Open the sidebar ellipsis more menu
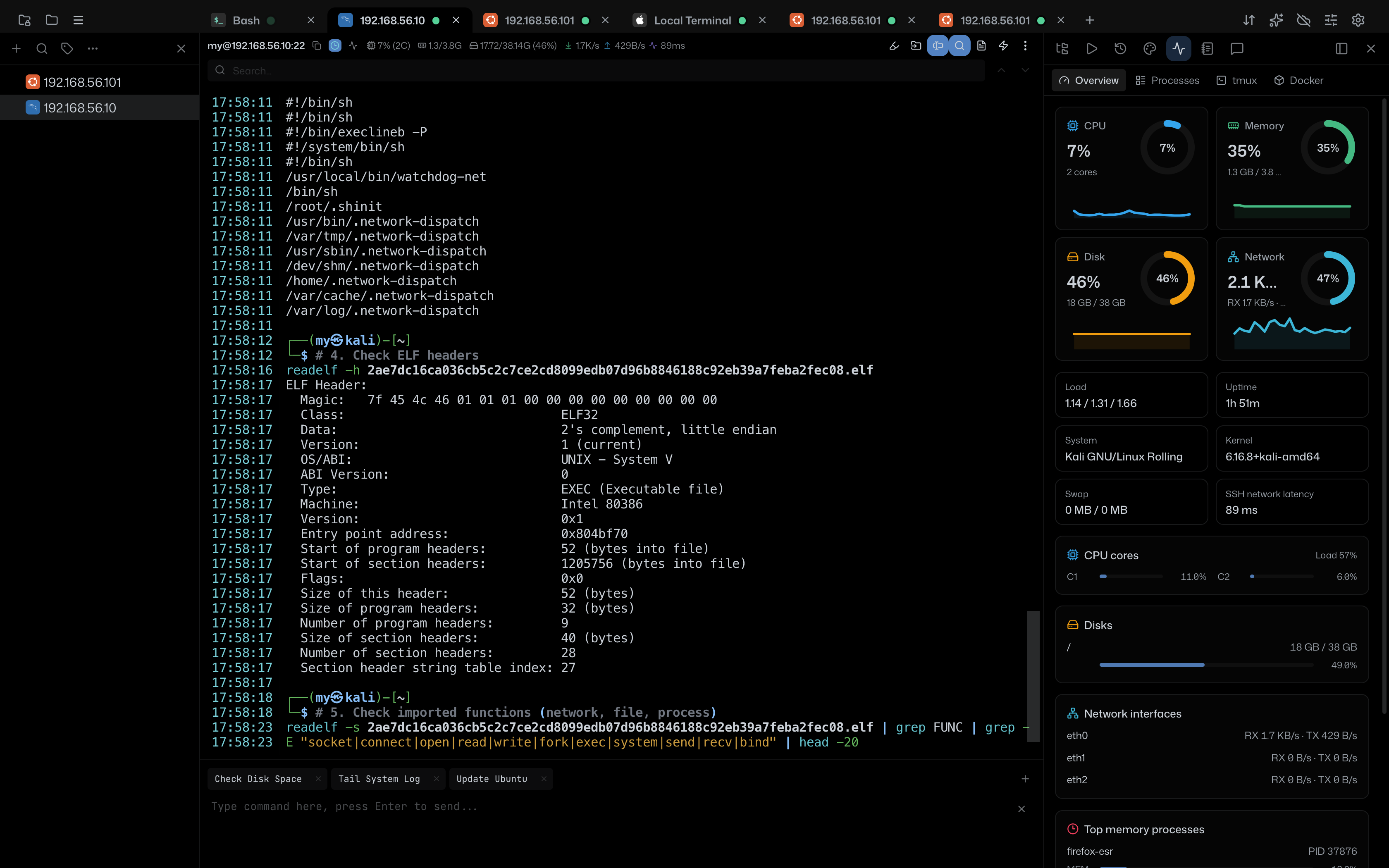The height and width of the screenshot is (868, 1389). 93,49
